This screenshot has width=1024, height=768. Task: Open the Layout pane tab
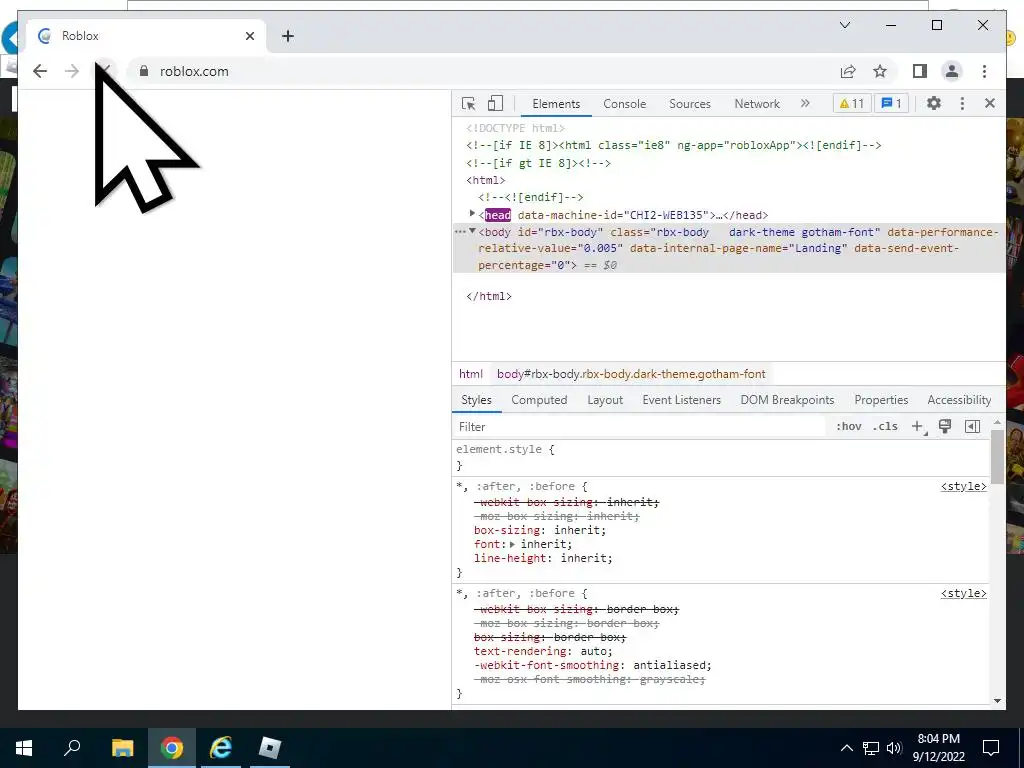point(605,400)
